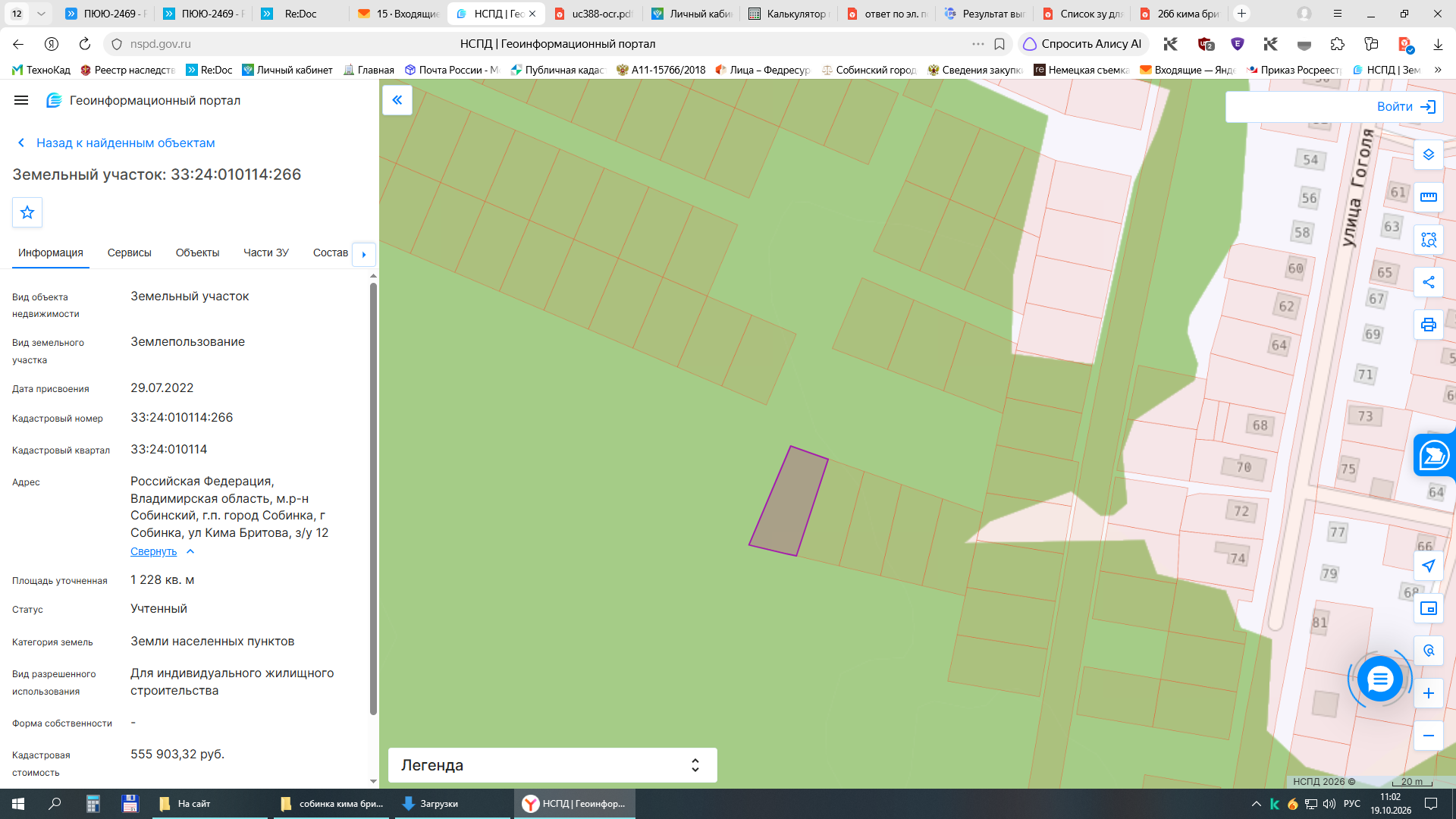Open the Части ЗУ tab
The image size is (1456, 819).
click(x=266, y=253)
